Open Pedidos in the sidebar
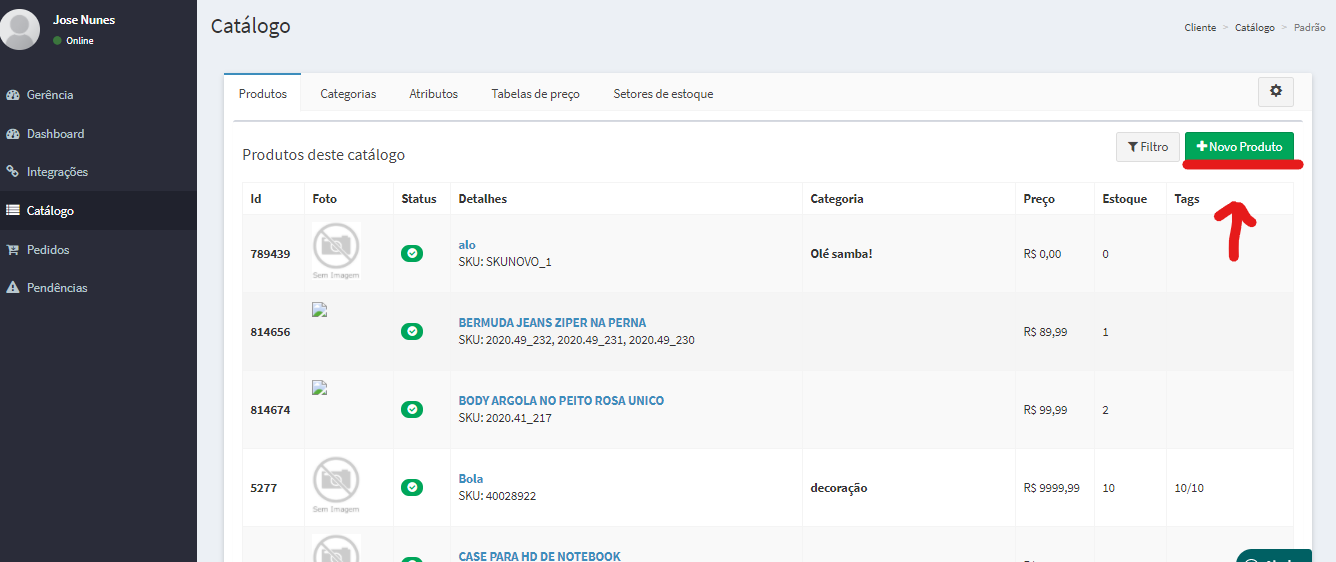The image size is (1336, 562). tap(98, 250)
